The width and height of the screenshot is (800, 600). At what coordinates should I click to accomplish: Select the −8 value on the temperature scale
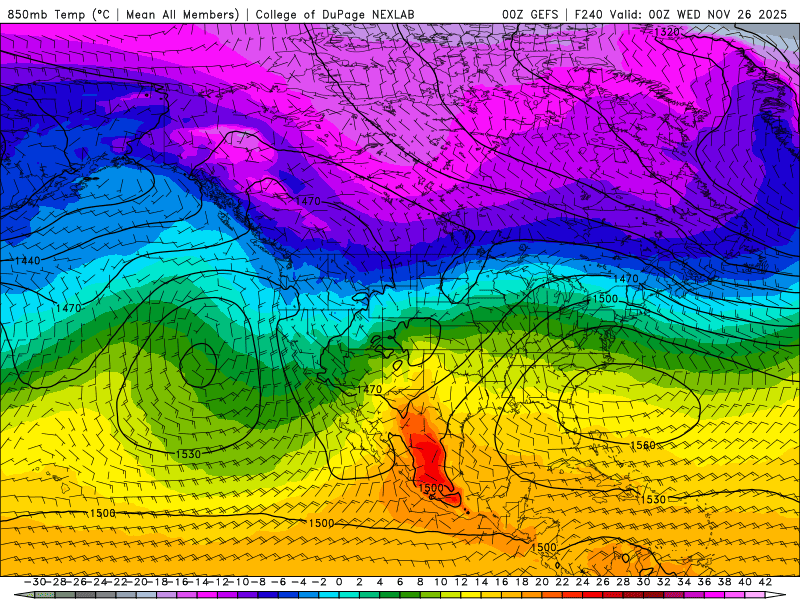pyautogui.click(x=258, y=582)
